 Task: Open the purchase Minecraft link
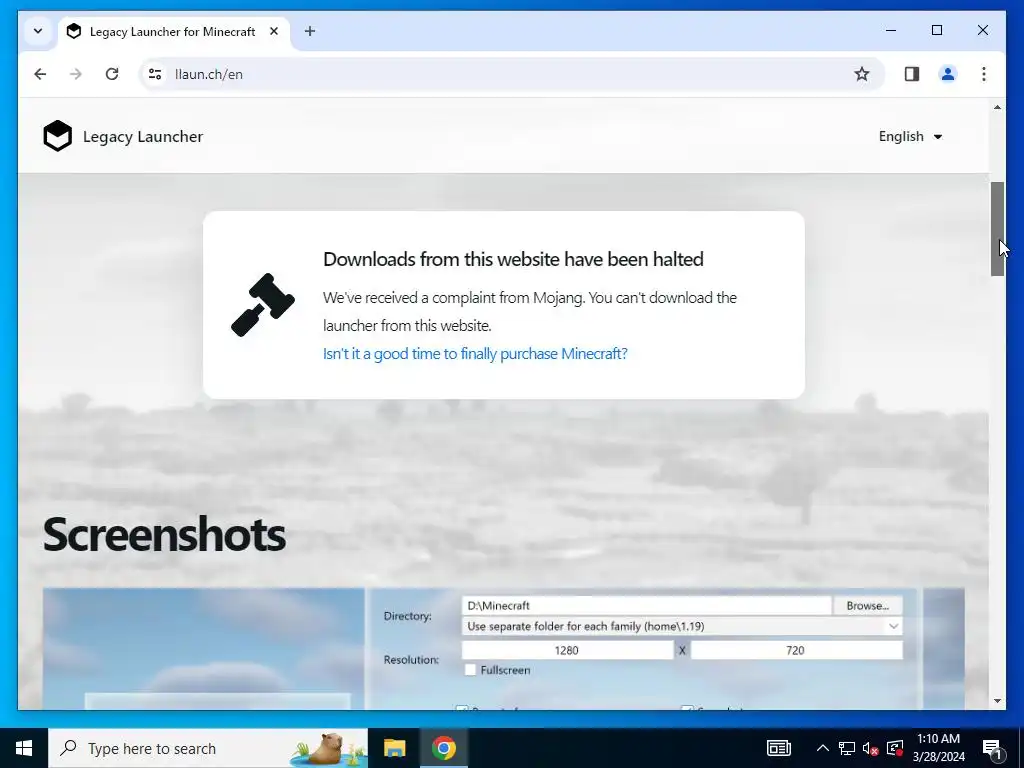pos(475,353)
